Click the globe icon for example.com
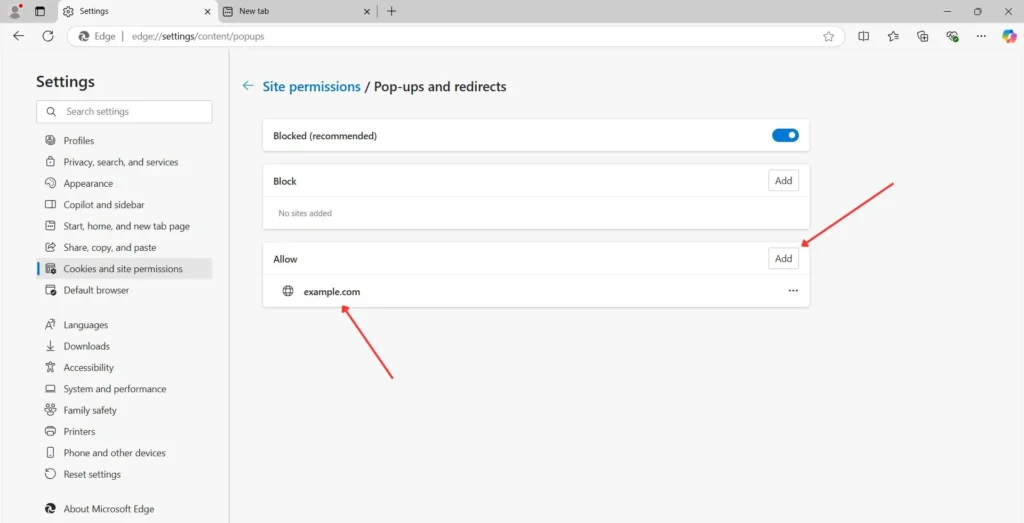Screen dimensions: 1024x523 287,291
